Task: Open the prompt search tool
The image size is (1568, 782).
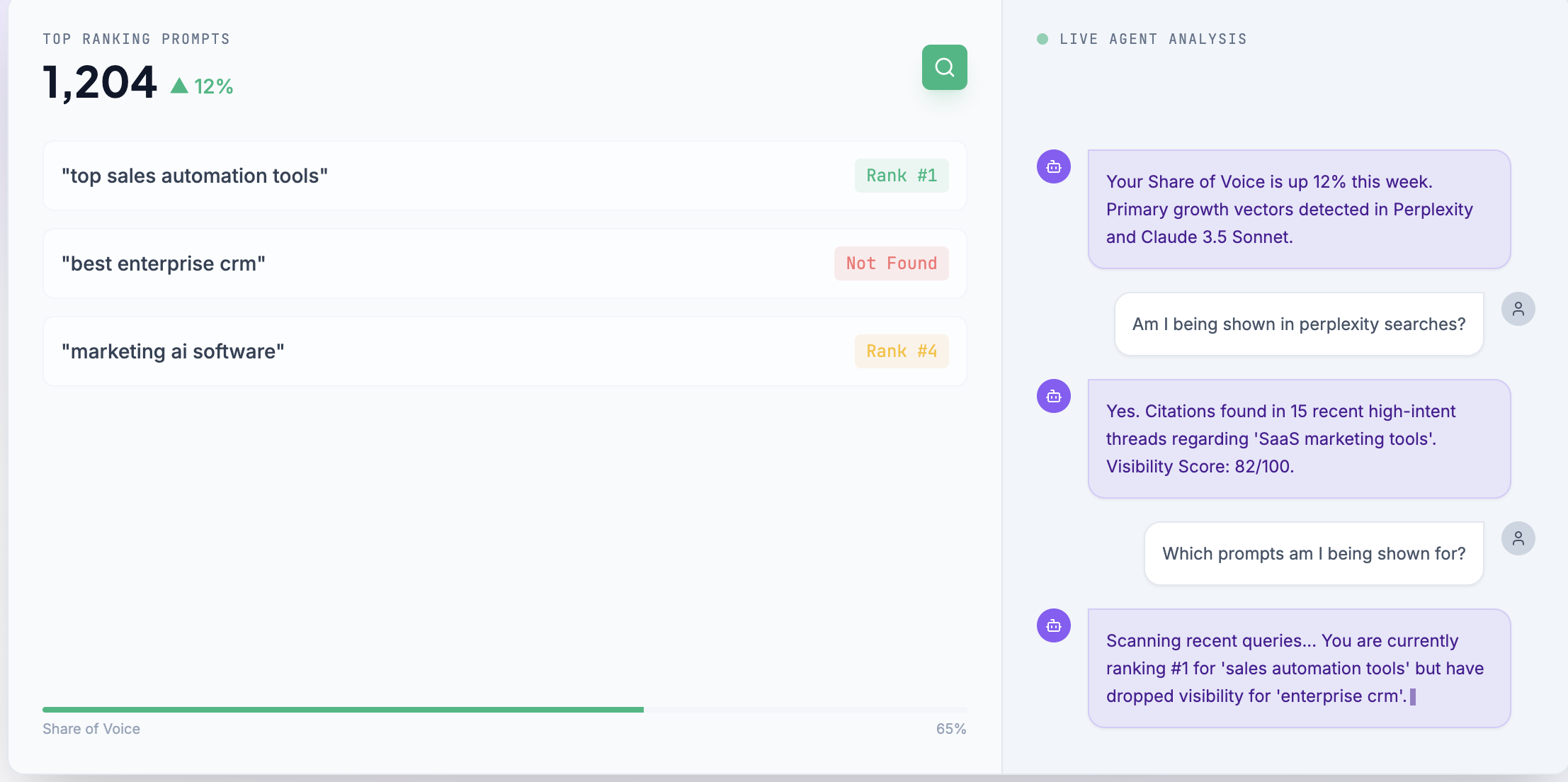Action: (944, 67)
